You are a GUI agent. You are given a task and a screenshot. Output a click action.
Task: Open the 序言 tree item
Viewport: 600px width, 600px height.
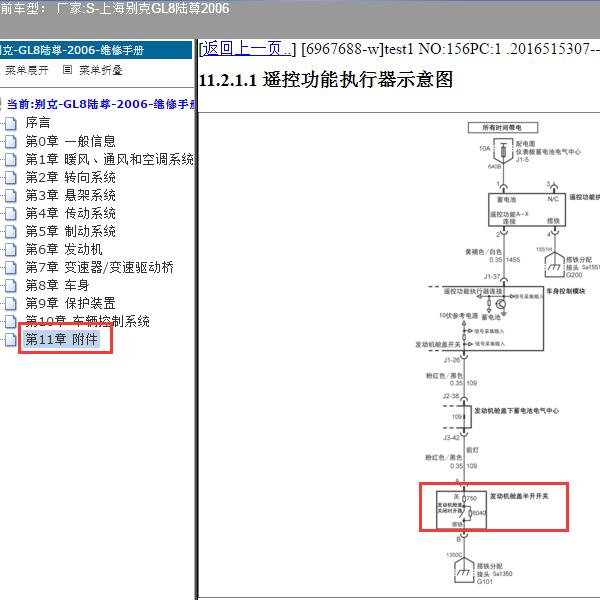coord(38,122)
